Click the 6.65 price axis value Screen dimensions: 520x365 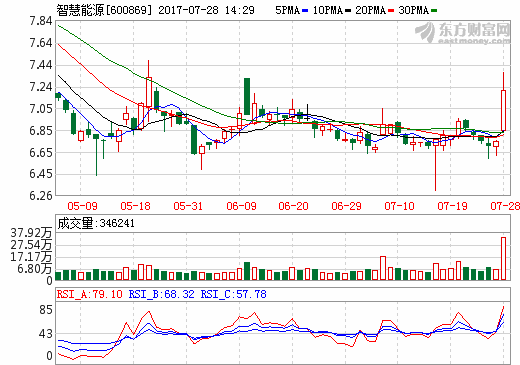point(41,152)
